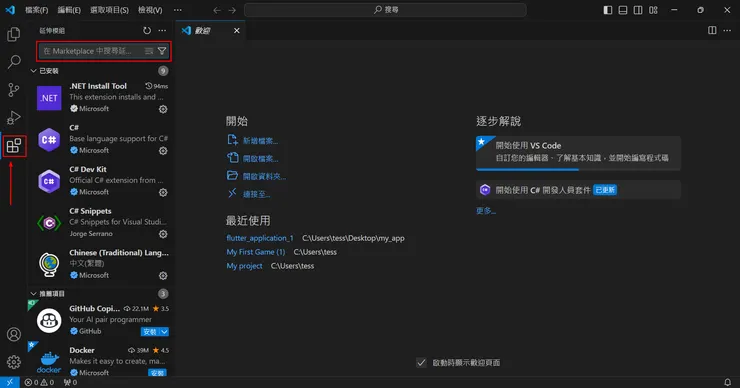Open customize layout icon
The image size is (740, 388).
653,10
